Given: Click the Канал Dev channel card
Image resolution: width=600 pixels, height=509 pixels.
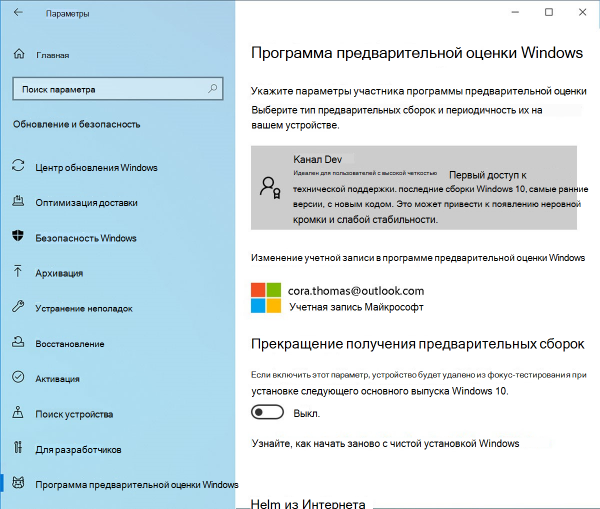Looking at the screenshot, I should (x=414, y=188).
